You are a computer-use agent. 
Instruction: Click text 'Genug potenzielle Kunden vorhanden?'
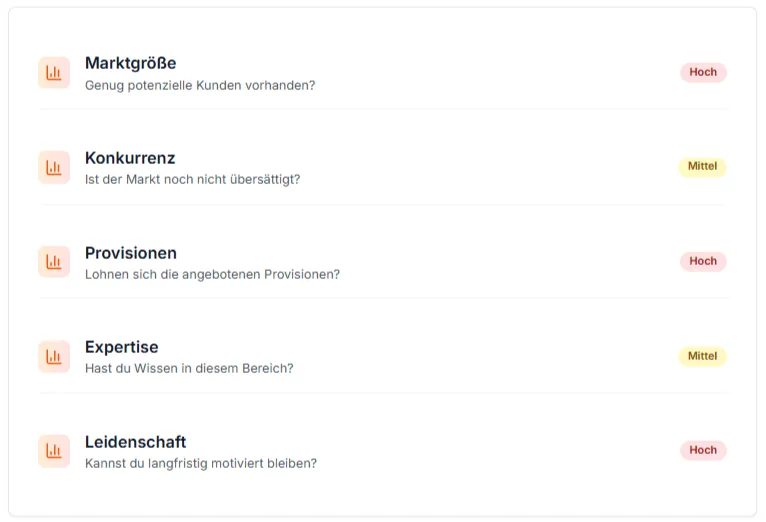[x=200, y=85]
